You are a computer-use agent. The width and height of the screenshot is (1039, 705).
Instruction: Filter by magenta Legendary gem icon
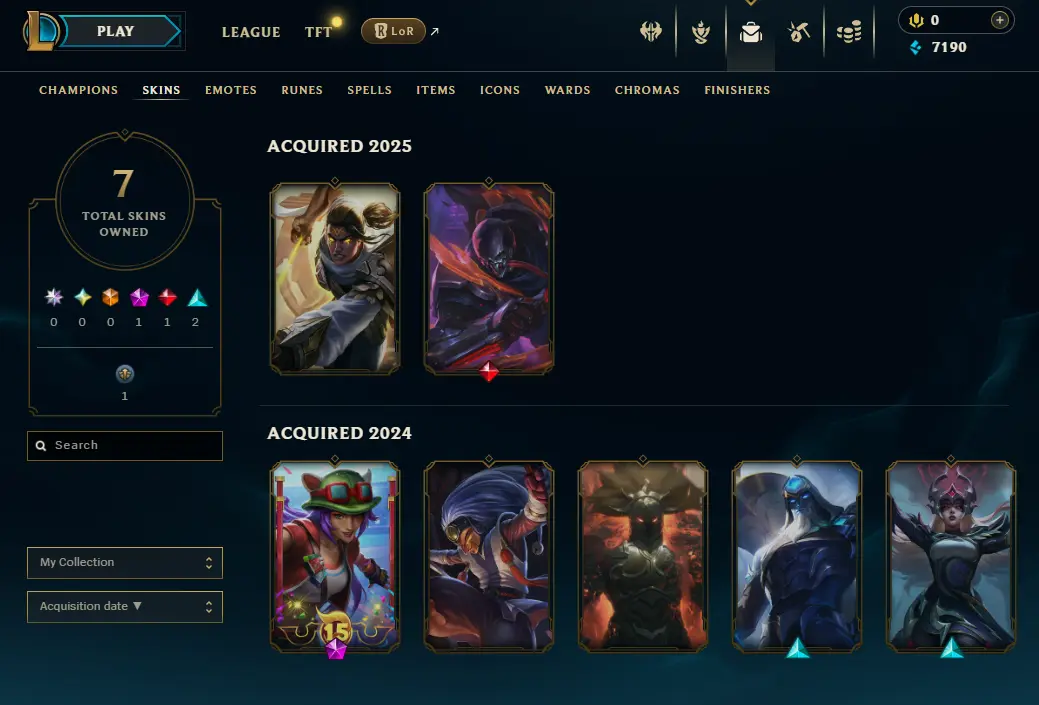pos(139,298)
